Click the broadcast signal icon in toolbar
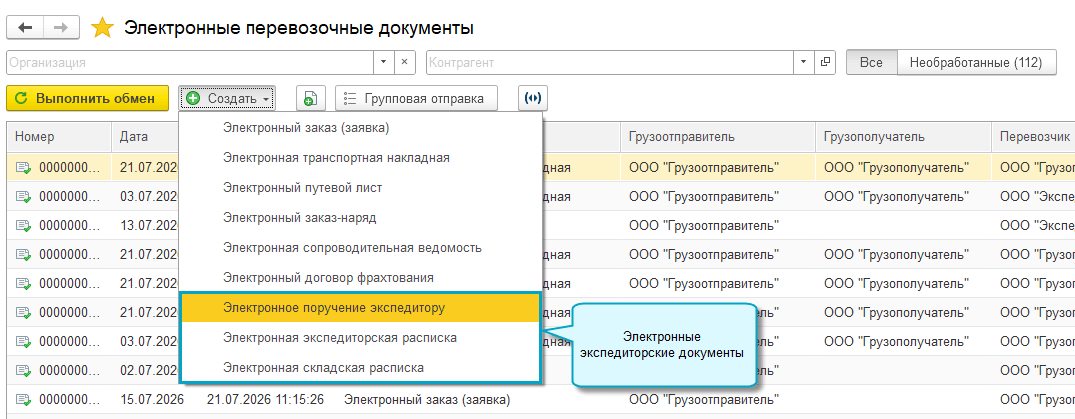 pyautogui.click(x=533, y=99)
